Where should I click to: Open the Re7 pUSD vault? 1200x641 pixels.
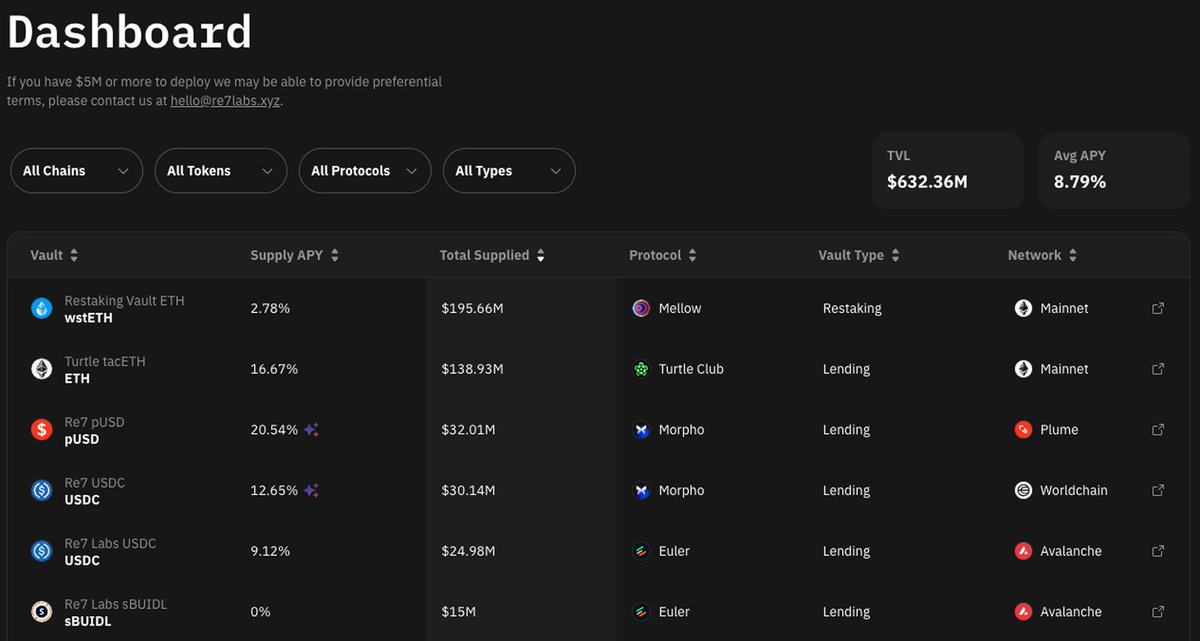tap(94, 431)
